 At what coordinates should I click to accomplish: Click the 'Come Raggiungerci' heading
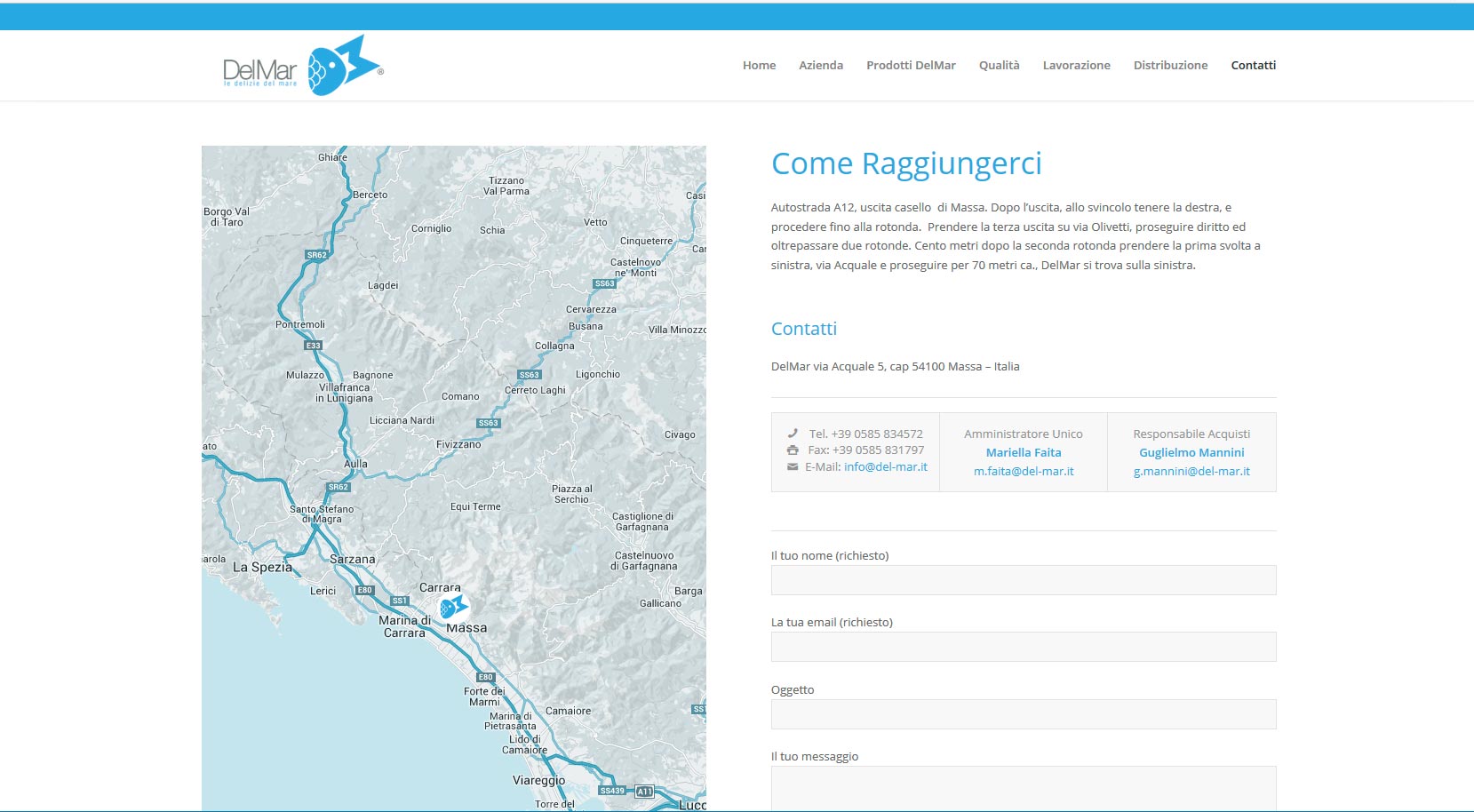tap(906, 163)
